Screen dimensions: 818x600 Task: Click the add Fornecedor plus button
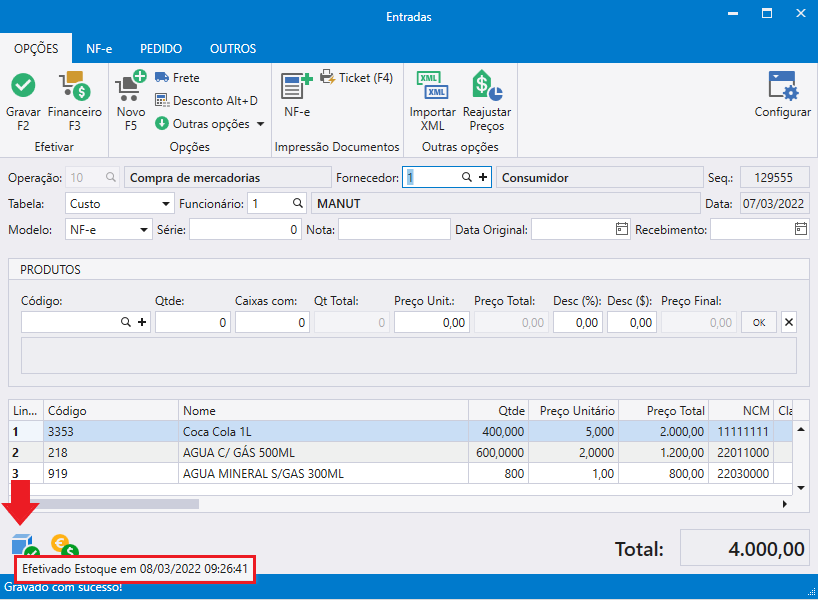coord(483,177)
